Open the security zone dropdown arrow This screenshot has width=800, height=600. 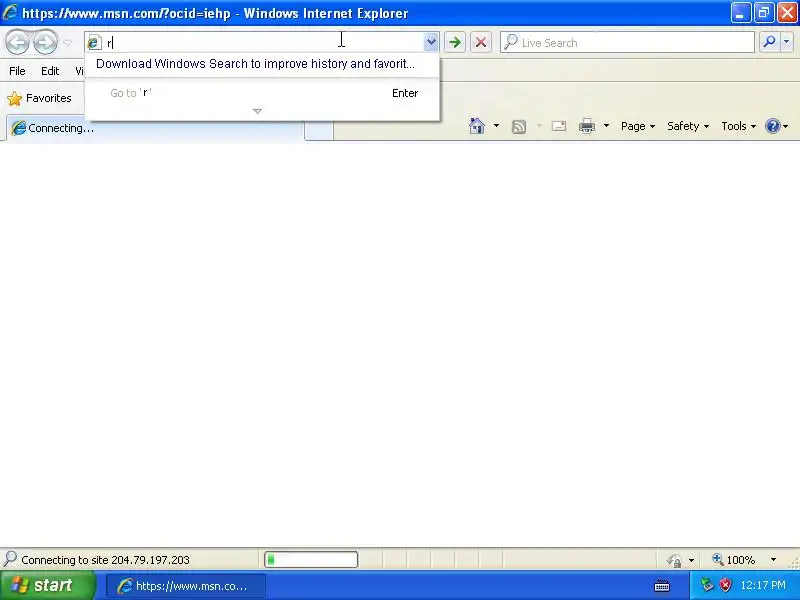coord(691,560)
